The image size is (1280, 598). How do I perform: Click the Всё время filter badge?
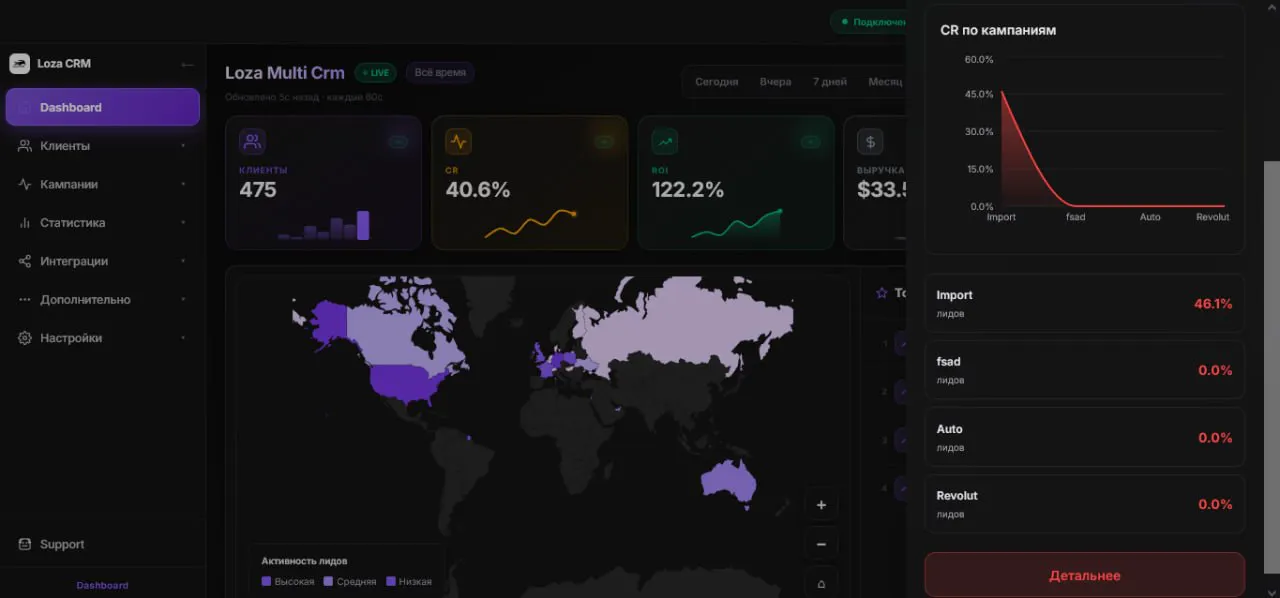440,73
